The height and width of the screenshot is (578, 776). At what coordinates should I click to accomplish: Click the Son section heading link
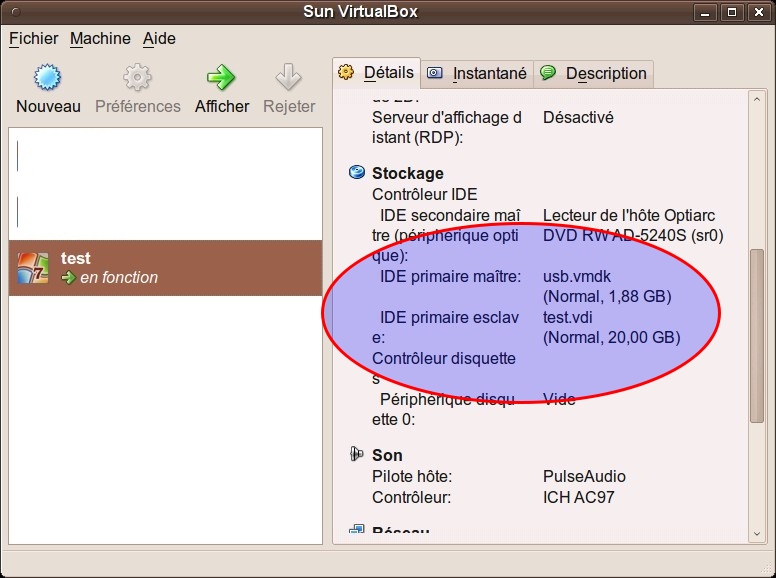coord(387,455)
